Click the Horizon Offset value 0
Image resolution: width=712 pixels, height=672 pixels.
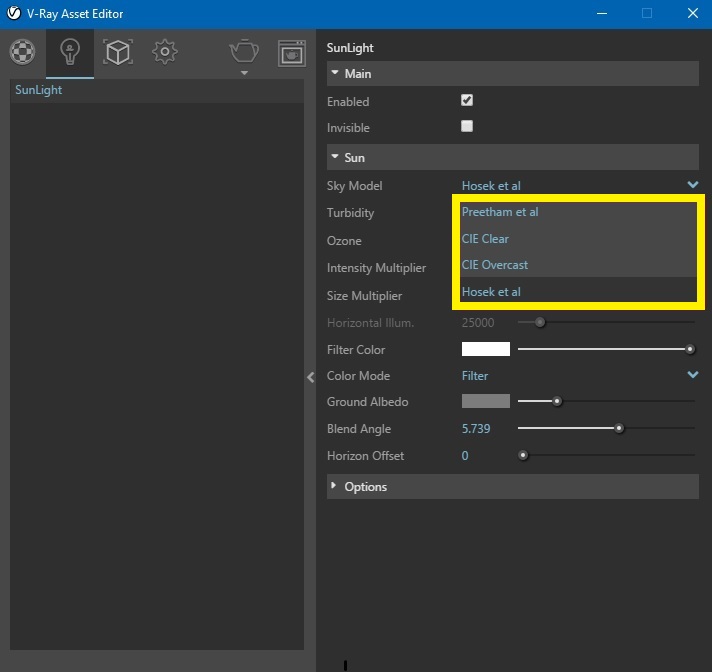point(465,456)
